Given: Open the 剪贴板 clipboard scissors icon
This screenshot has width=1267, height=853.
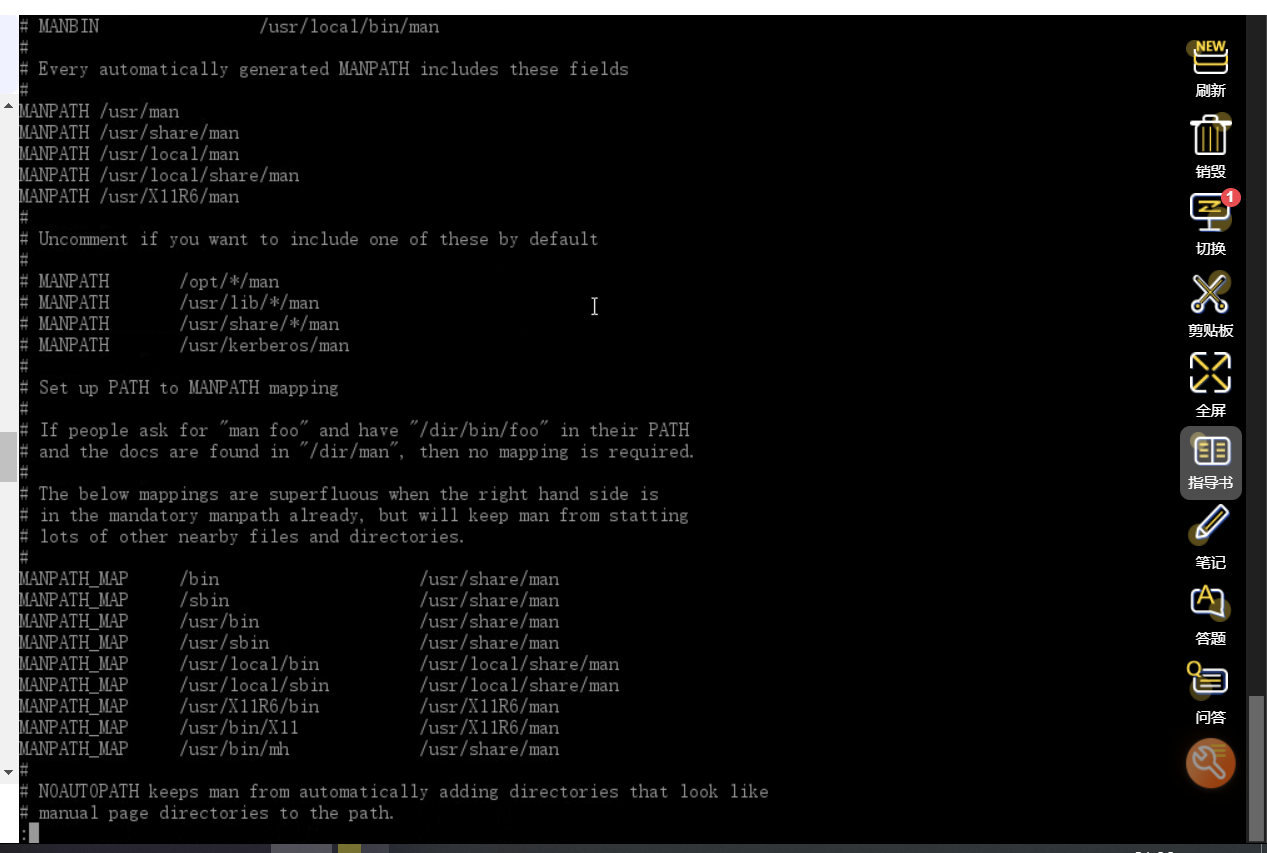Looking at the screenshot, I should tap(1210, 304).
